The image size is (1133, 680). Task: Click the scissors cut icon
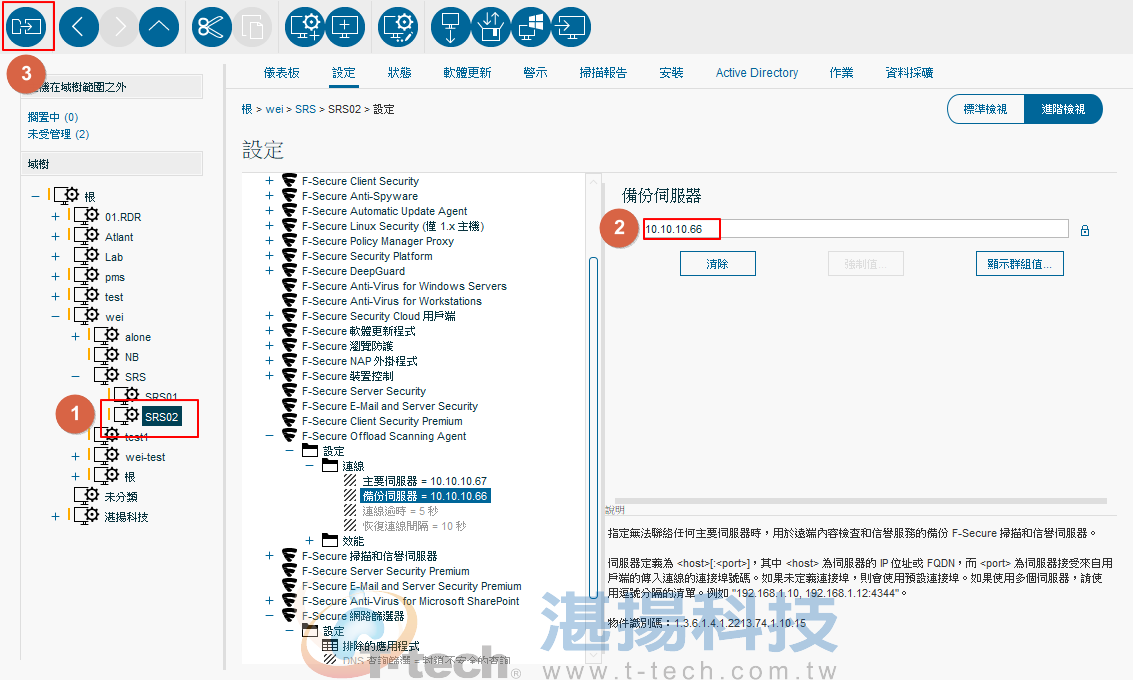212,27
